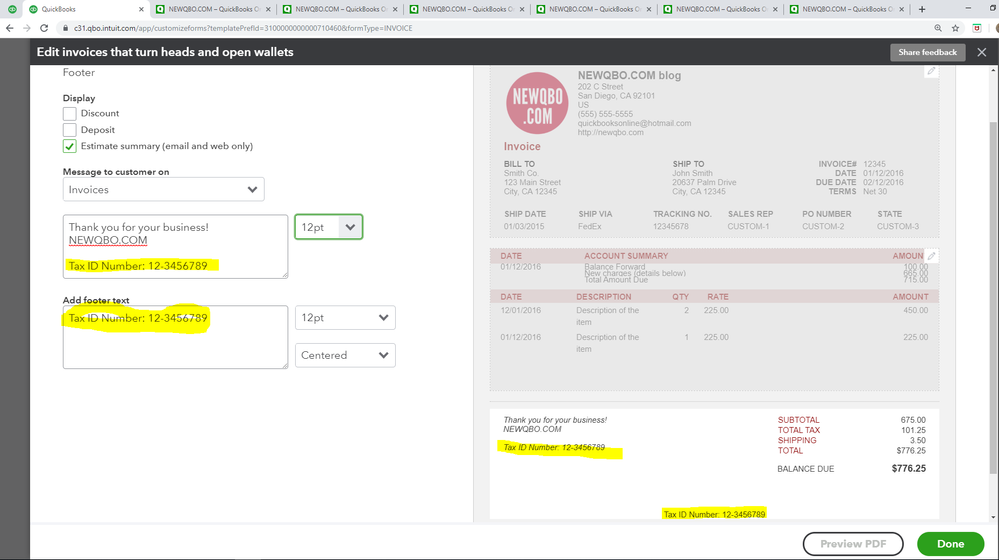
Task: View site info lock icon
Action: pos(65,28)
